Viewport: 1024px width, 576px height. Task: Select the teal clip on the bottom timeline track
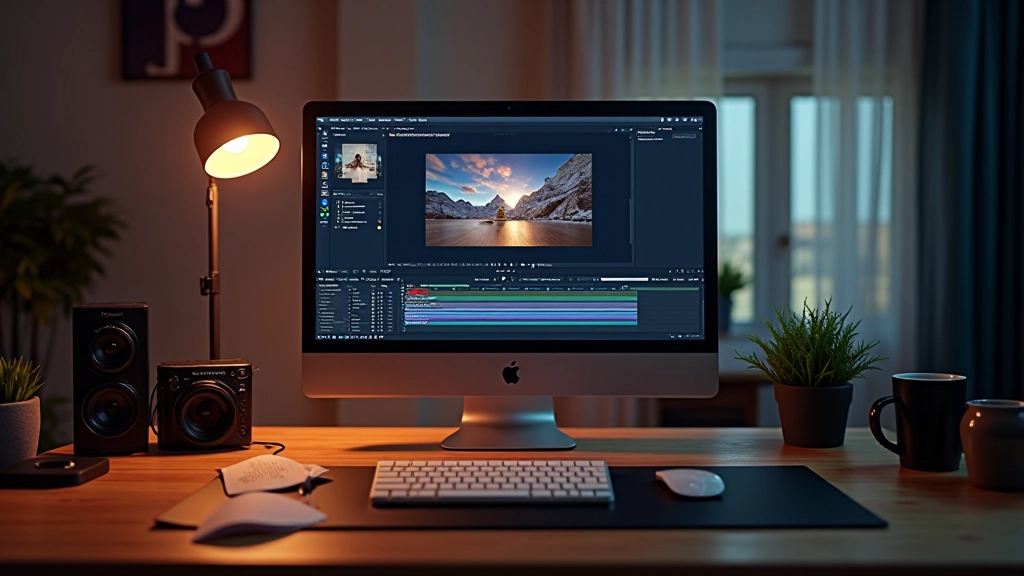point(520,323)
